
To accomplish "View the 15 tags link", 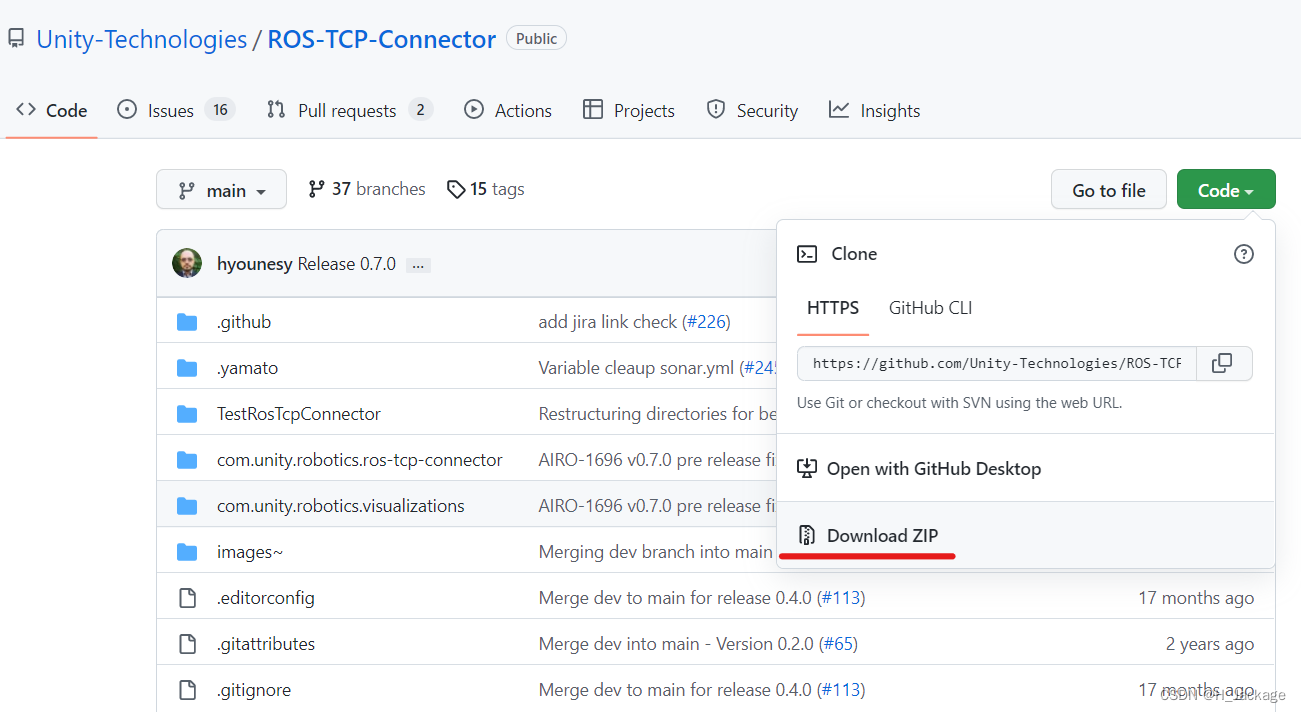I will pos(486,189).
